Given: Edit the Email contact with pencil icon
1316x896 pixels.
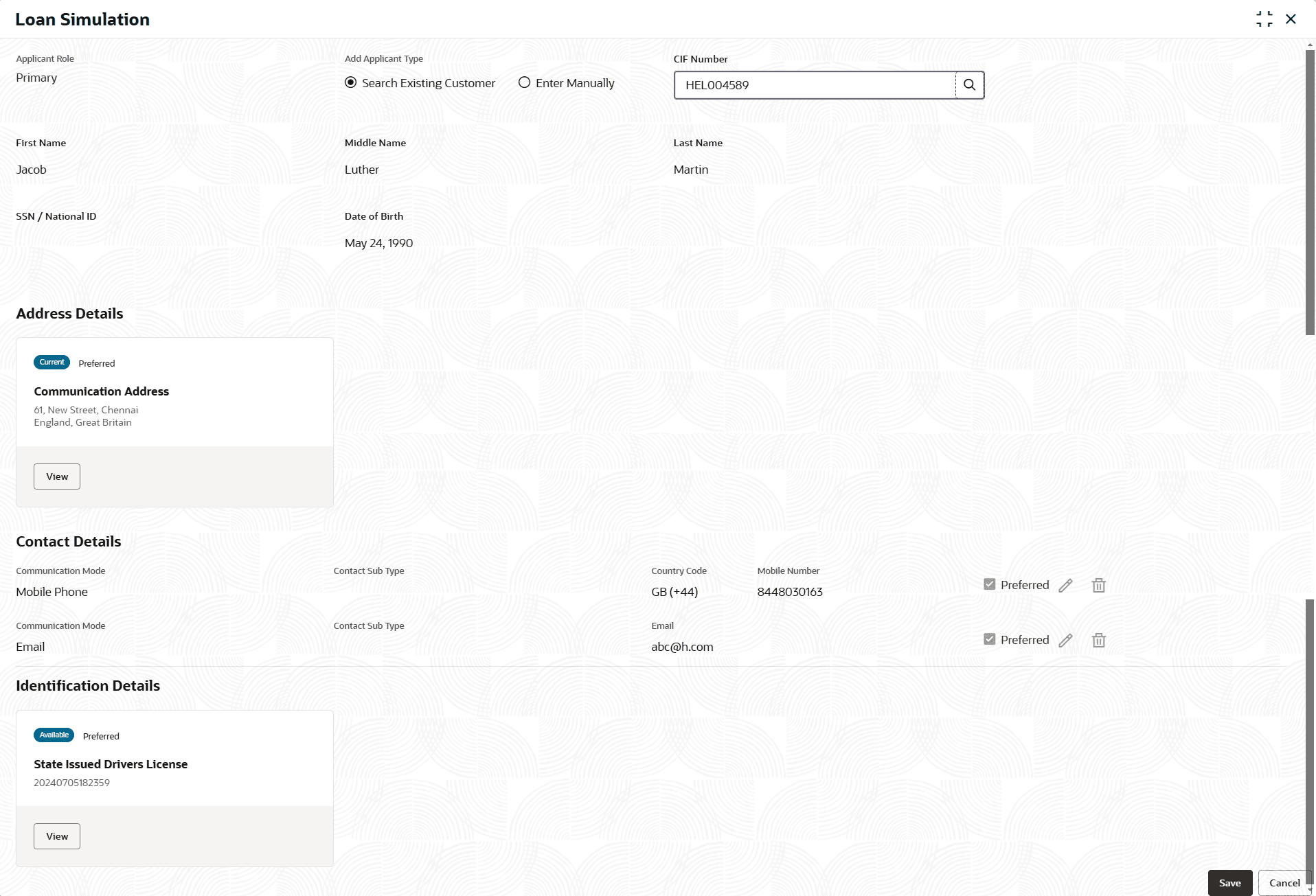Looking at the screenshot, I should pos(1065,641).
